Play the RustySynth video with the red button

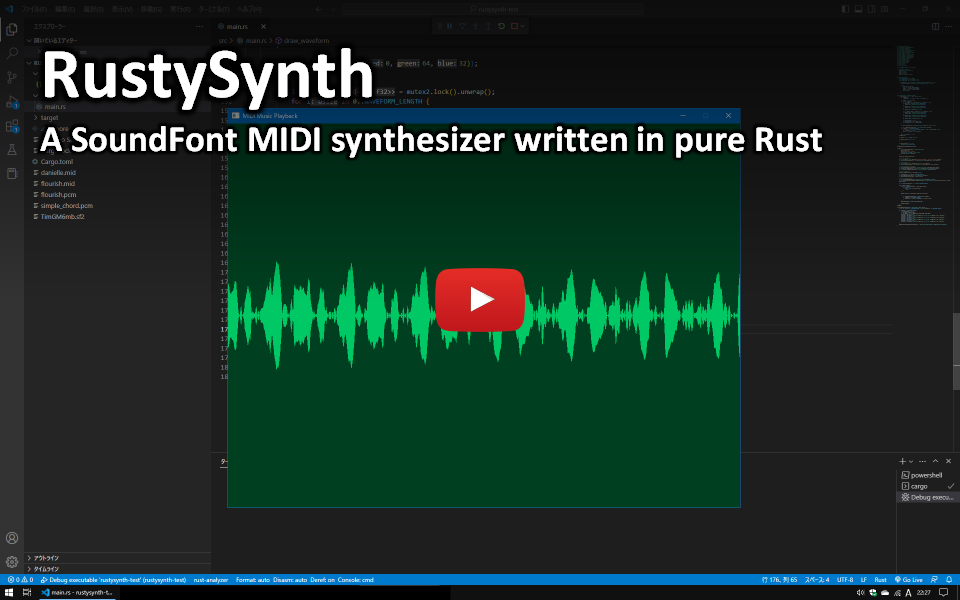point(480,299)
